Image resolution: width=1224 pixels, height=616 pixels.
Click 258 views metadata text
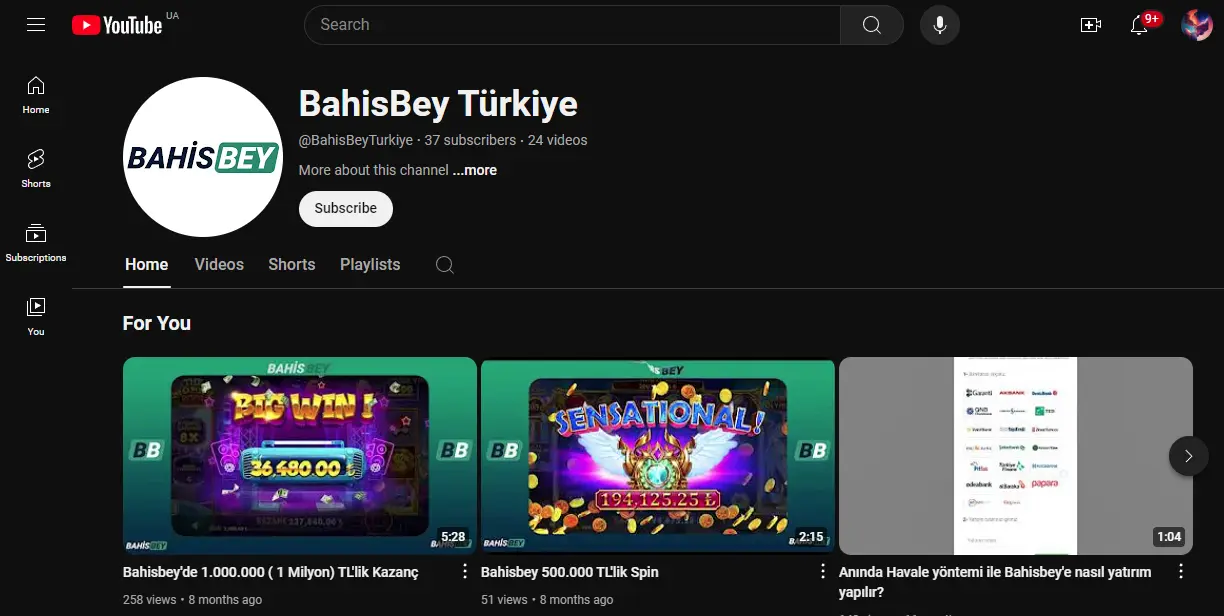(x=150, y=600)
